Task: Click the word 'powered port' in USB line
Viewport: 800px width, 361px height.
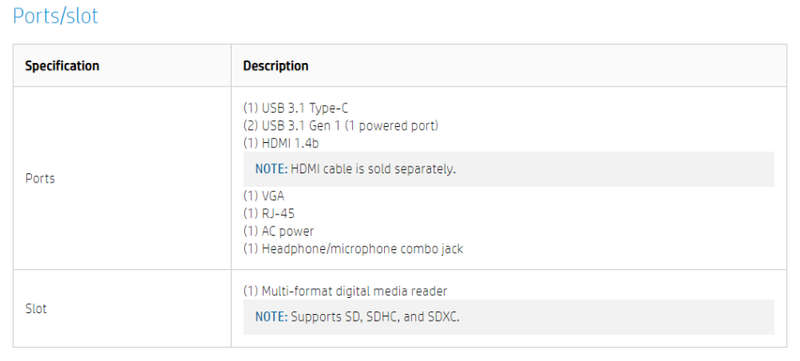Action: coord(396,125)
